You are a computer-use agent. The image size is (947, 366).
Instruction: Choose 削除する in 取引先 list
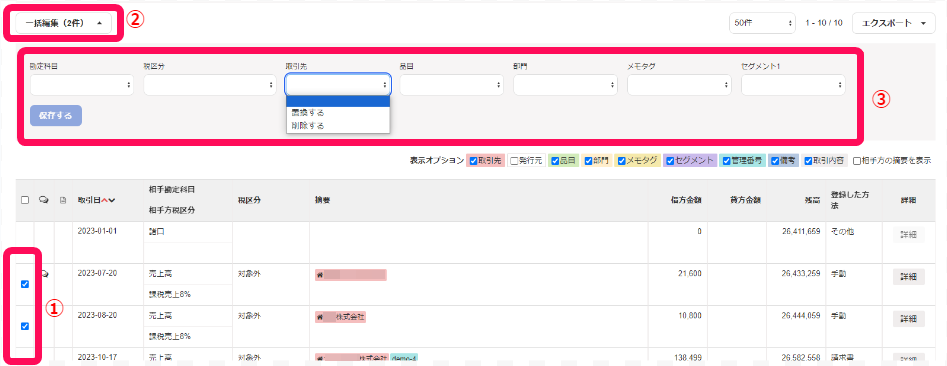point(338,126)
